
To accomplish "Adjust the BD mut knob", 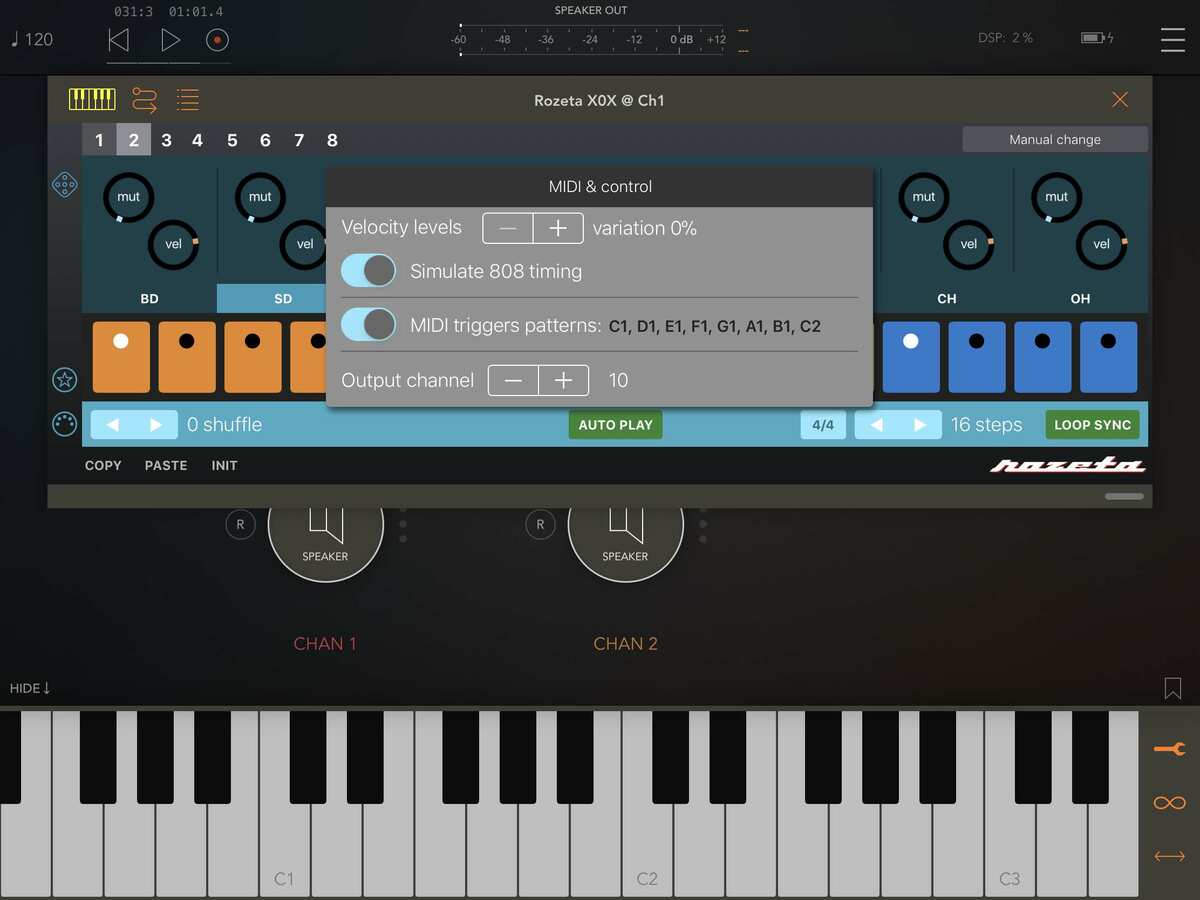I will pos(128,197).
